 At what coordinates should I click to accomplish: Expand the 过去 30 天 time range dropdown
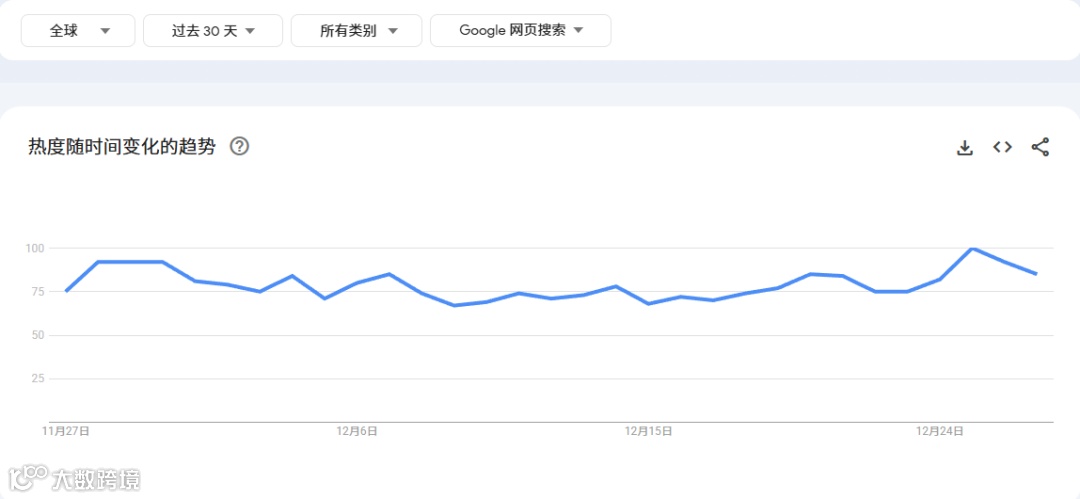pyautogui.click(x=213, y=31)
